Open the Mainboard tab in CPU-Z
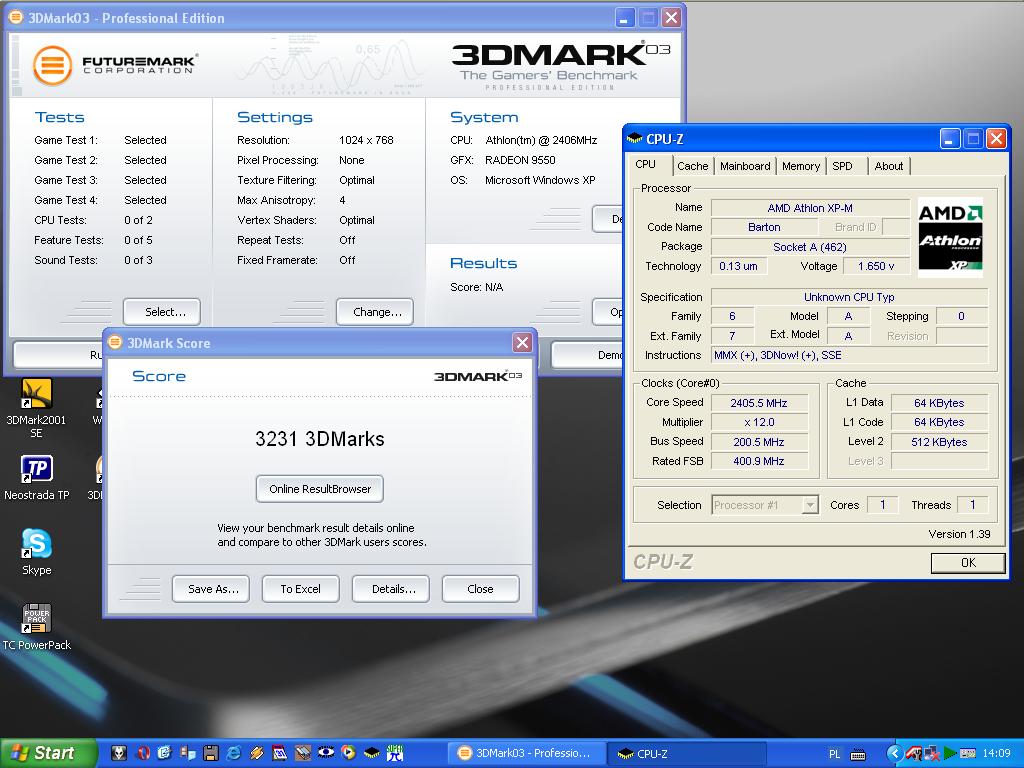 (745, 166)
